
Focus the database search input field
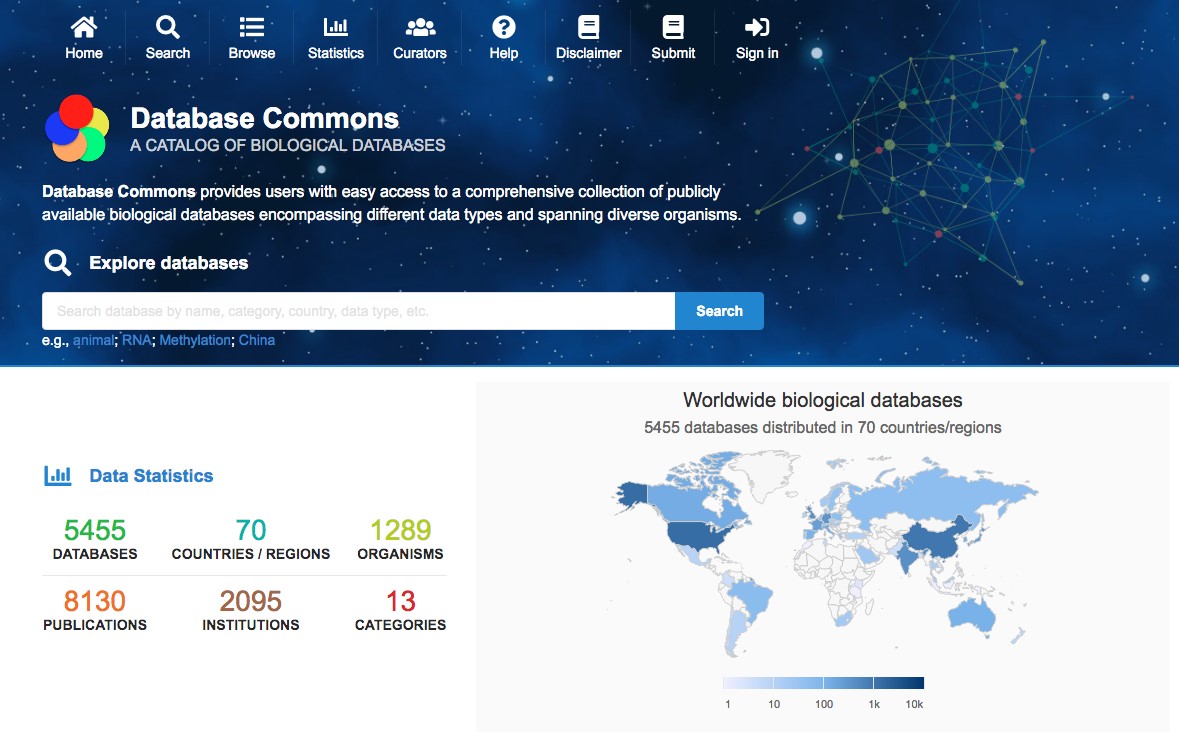358,311
